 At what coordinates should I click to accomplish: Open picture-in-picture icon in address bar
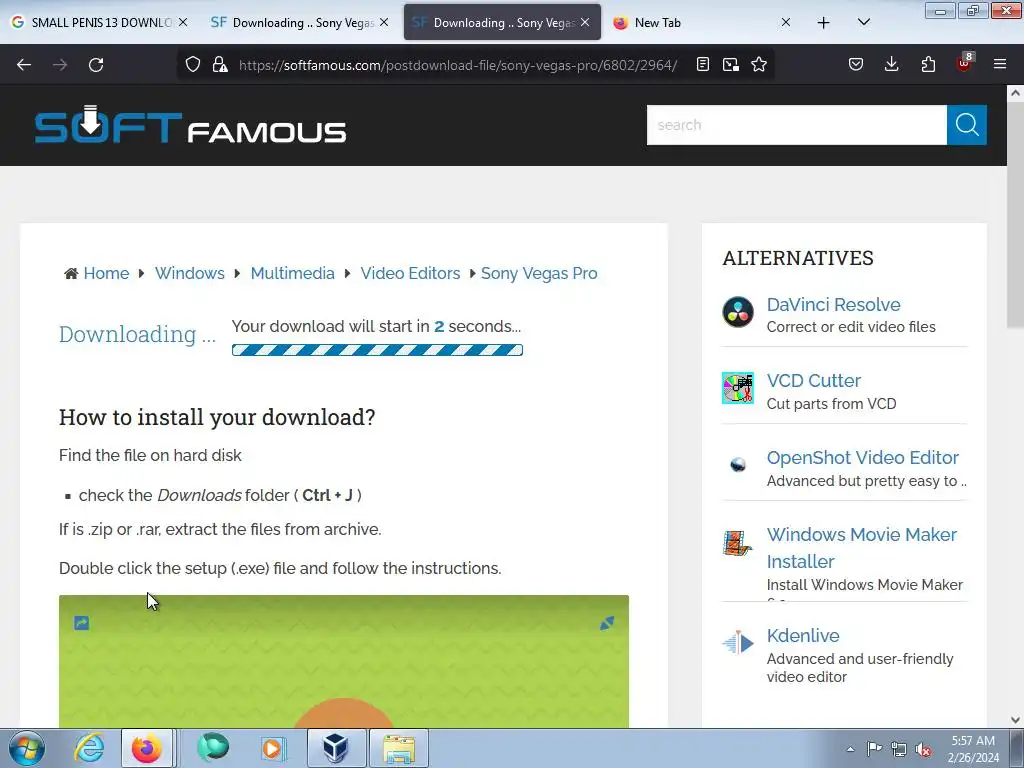click(731, 64)
